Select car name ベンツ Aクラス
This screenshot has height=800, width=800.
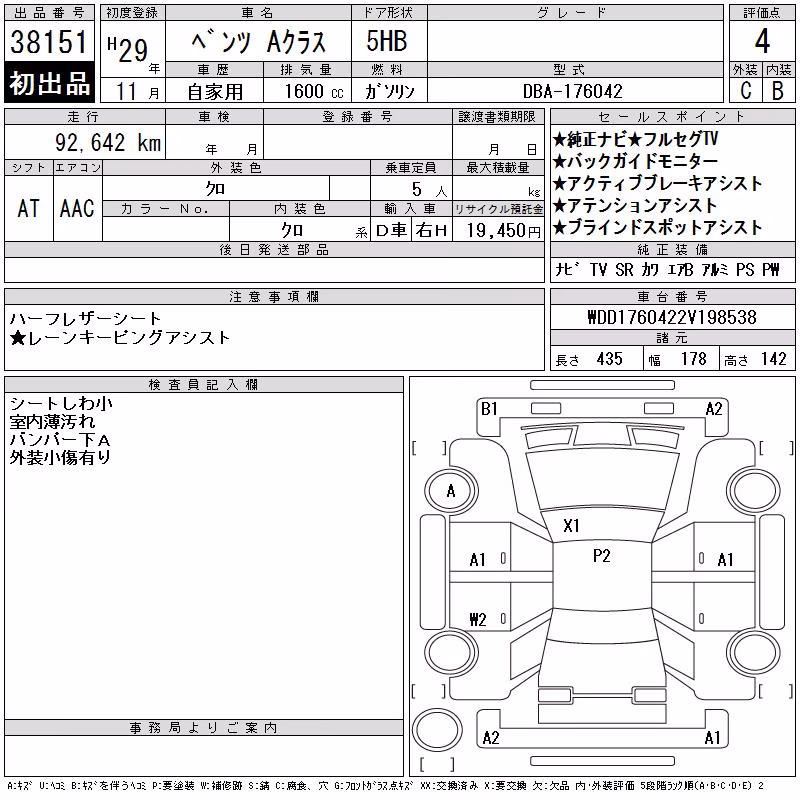tap(258, 42)
